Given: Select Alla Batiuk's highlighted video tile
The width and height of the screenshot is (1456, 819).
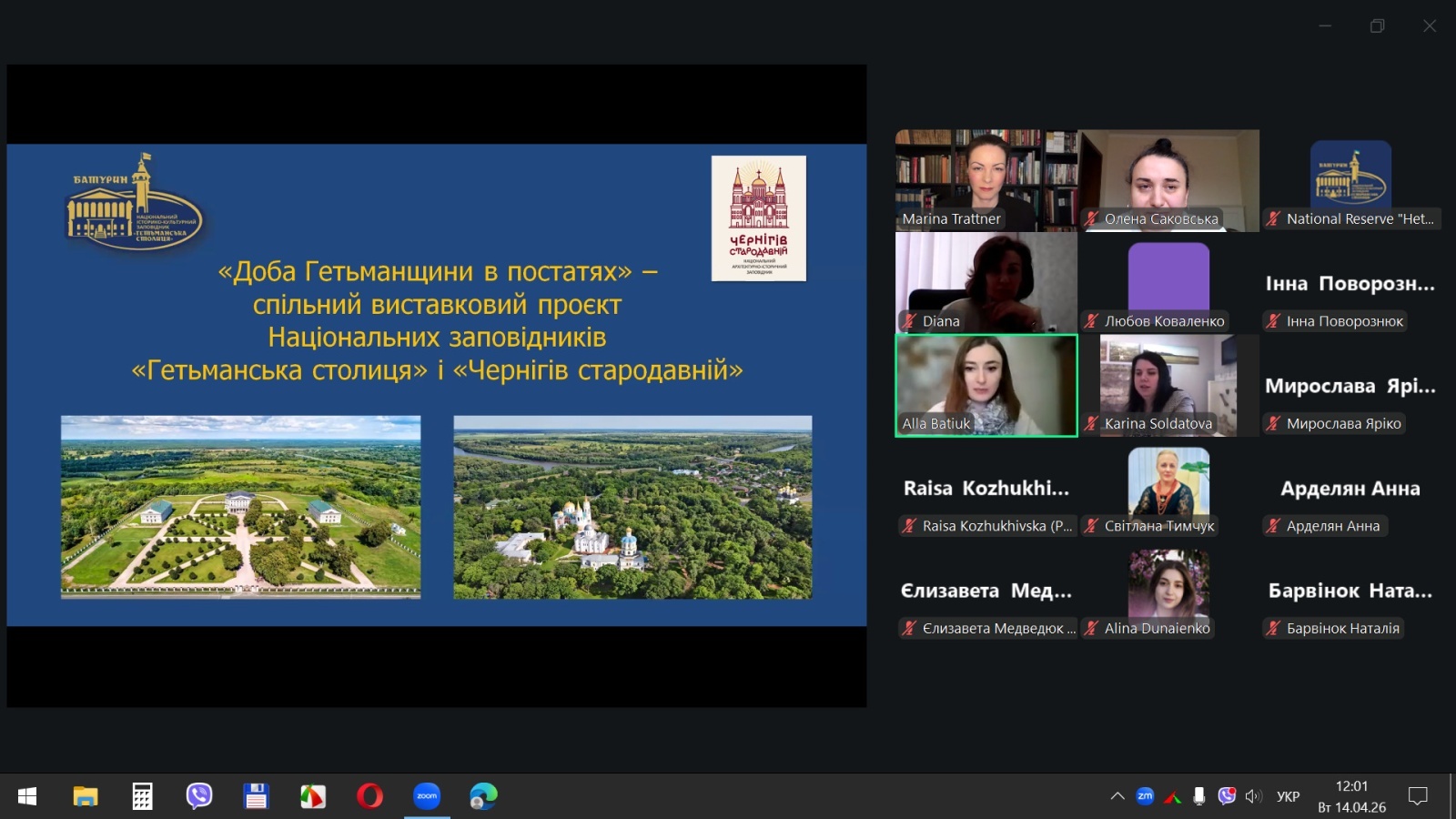Looking at the screenshot, I should [x=986, y=385].
